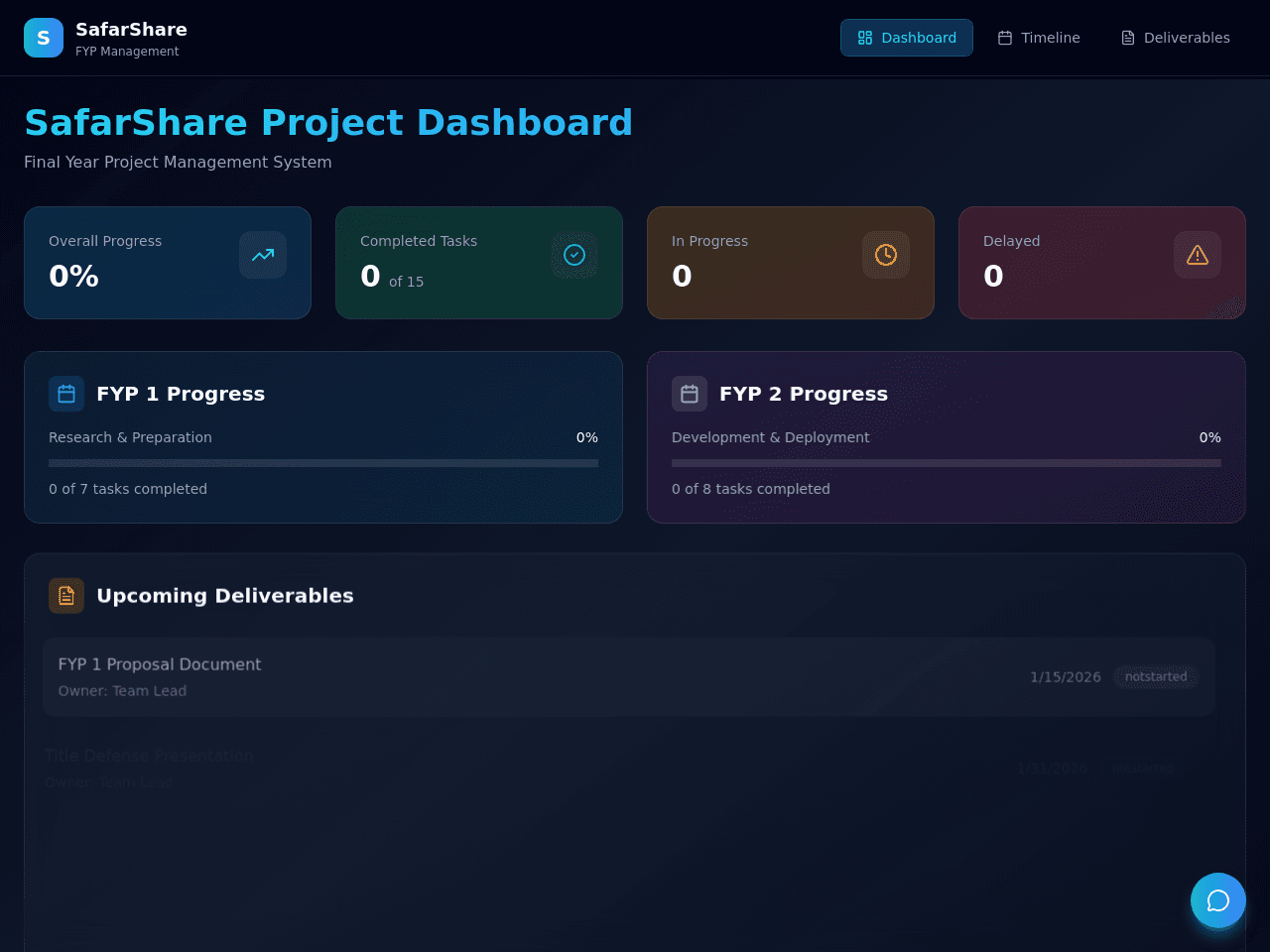
Task: Open the FYP 1 Proposal Document row
Action: click(x=629, y=677)
